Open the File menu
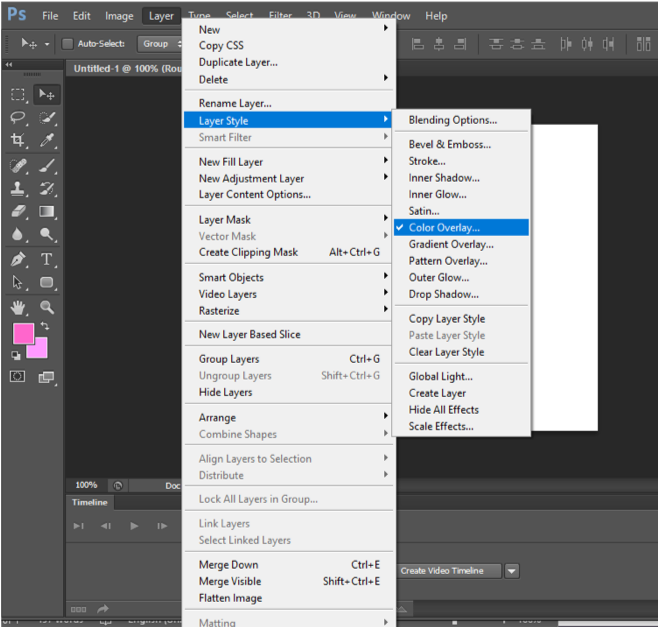Screen dimensions: 658x627 point(50,16)
